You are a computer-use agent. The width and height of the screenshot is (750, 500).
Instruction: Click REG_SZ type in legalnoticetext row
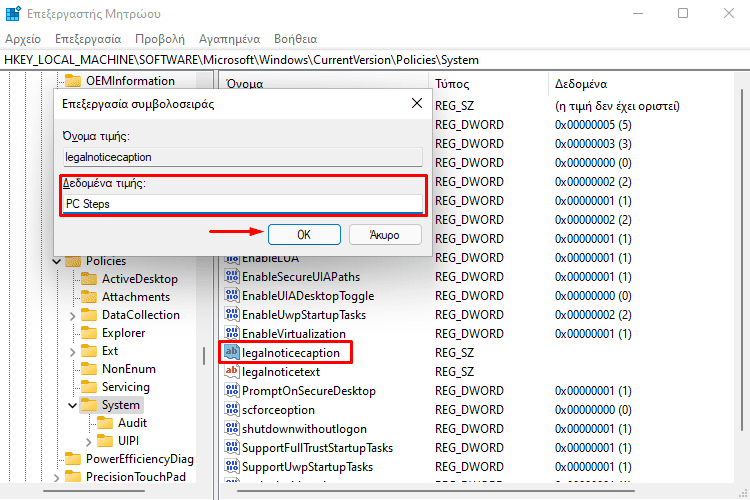coord(454,372)
